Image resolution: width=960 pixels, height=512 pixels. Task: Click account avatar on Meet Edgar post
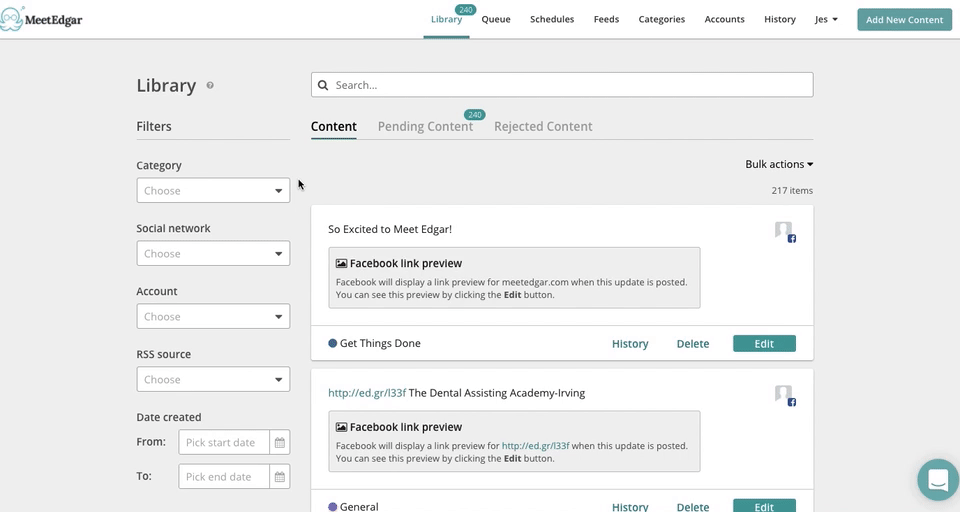(x=784, y=231)
